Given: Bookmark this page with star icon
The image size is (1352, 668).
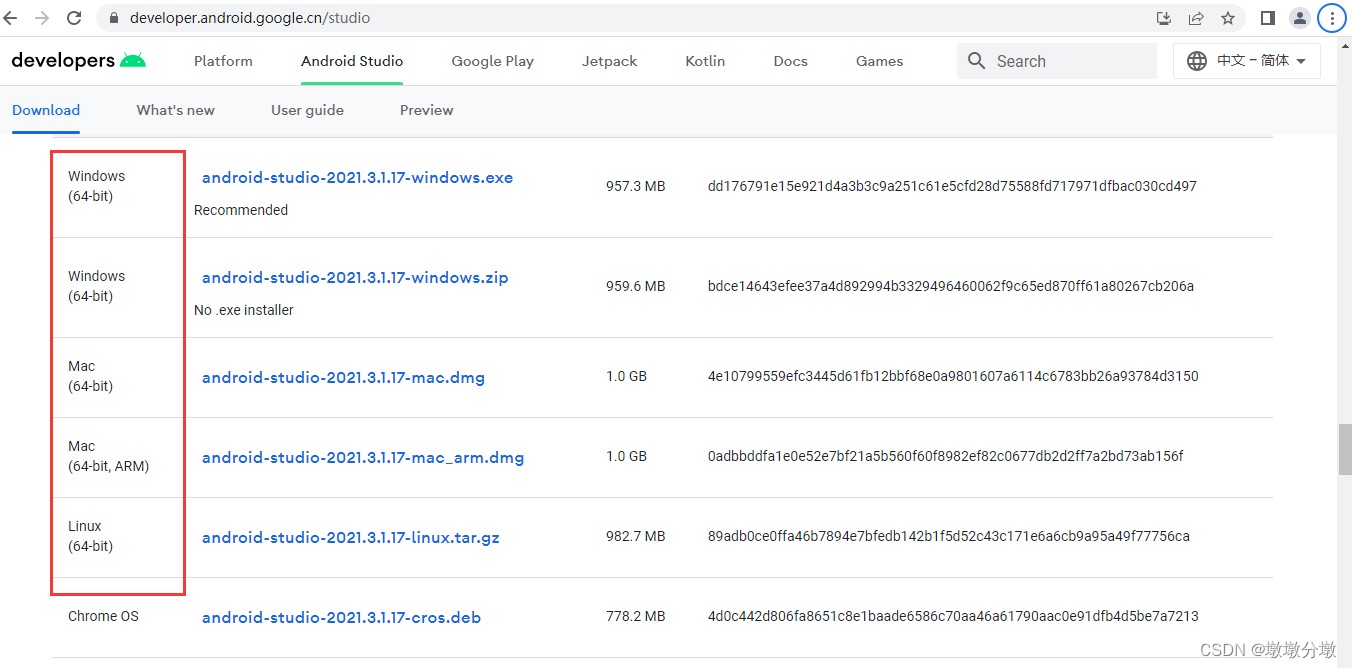Looking at the screenshot, I should 1228,18.
